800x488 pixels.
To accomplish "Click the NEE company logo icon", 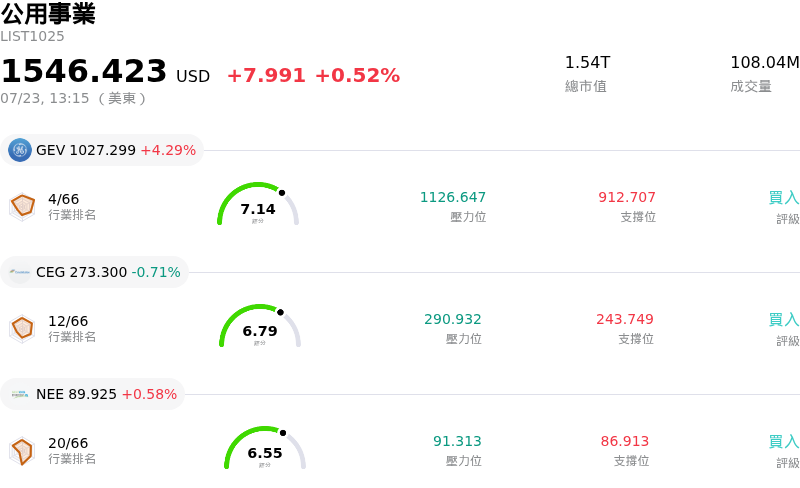I will (x=20, y=394).
